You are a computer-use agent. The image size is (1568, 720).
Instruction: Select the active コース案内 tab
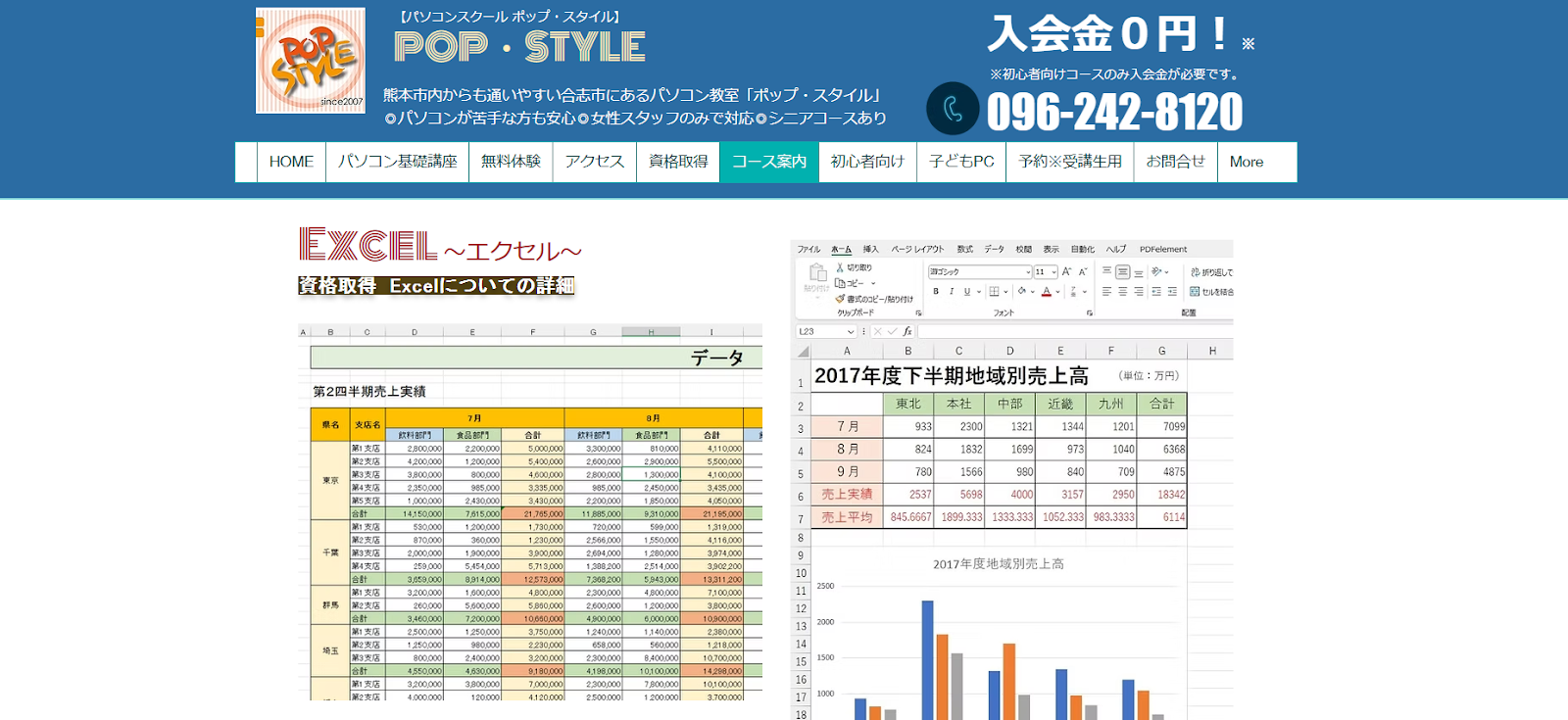pos(769,162)
